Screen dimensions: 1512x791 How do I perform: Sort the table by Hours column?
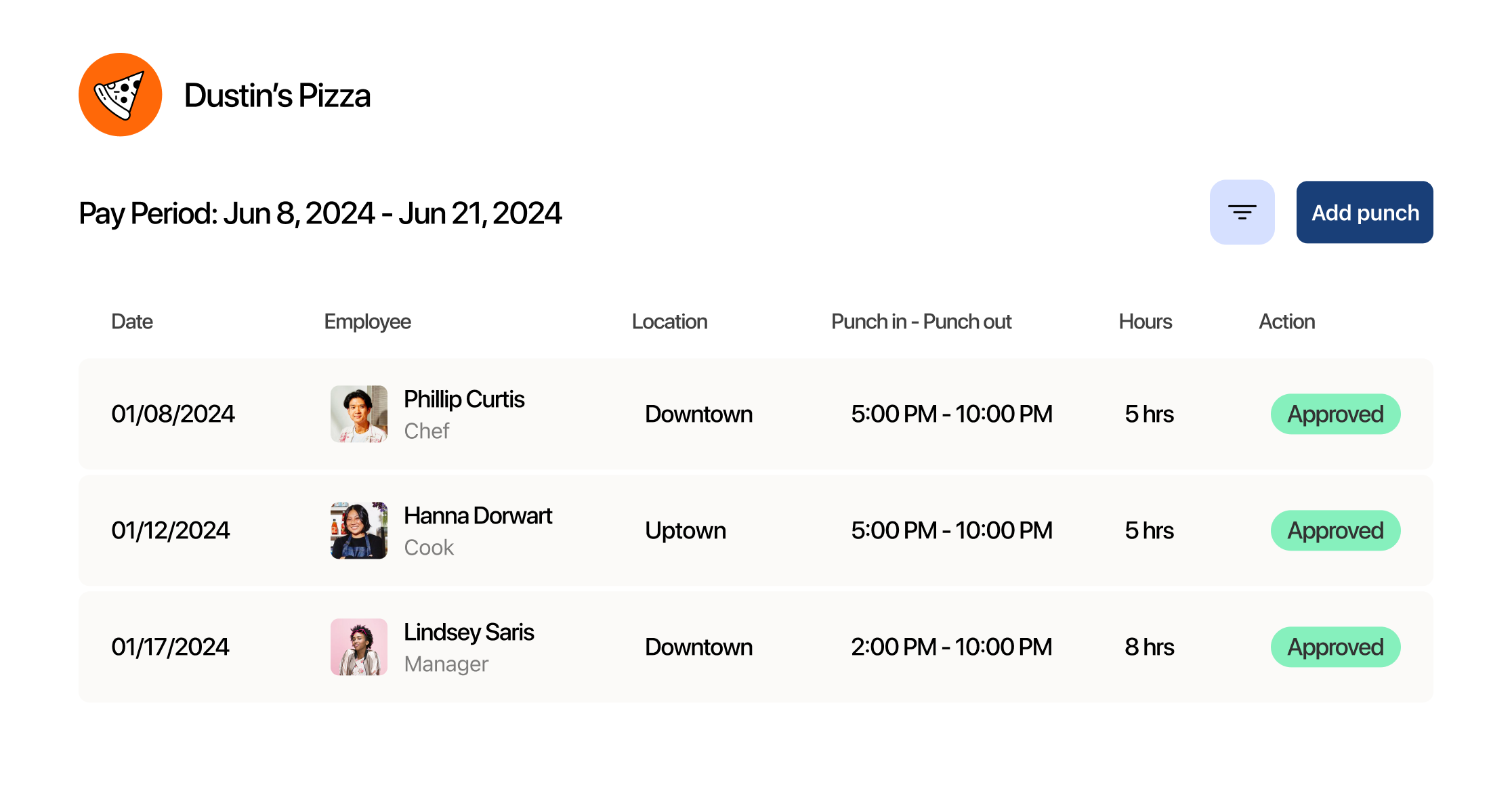click(1144, 322)
